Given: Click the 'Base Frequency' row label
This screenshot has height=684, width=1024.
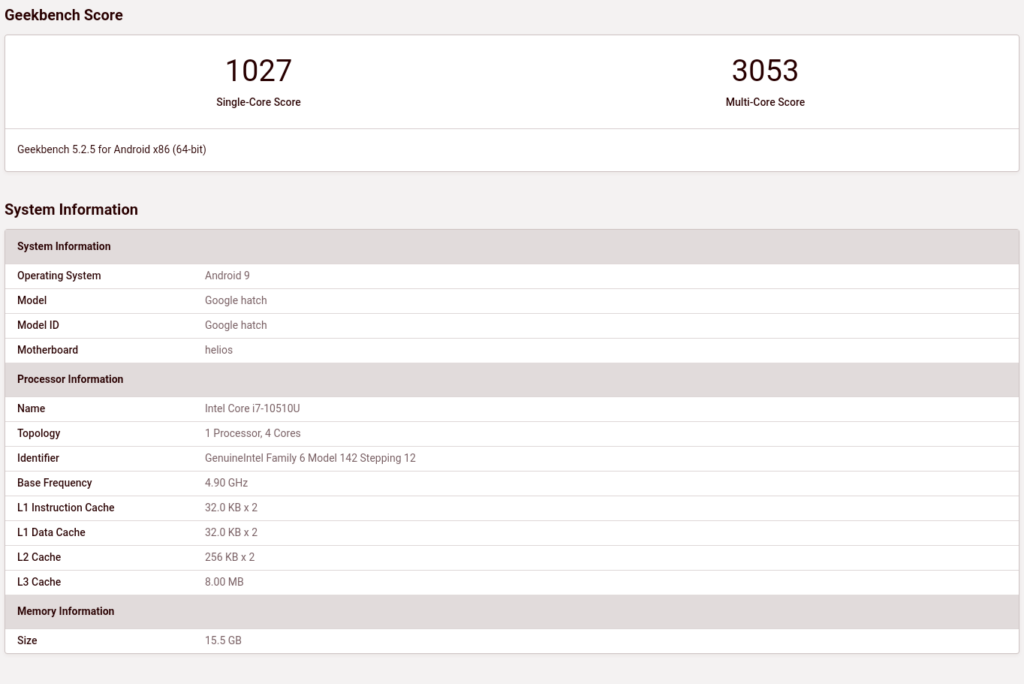Looking at the screenshot, I should [x=54, y=483].
